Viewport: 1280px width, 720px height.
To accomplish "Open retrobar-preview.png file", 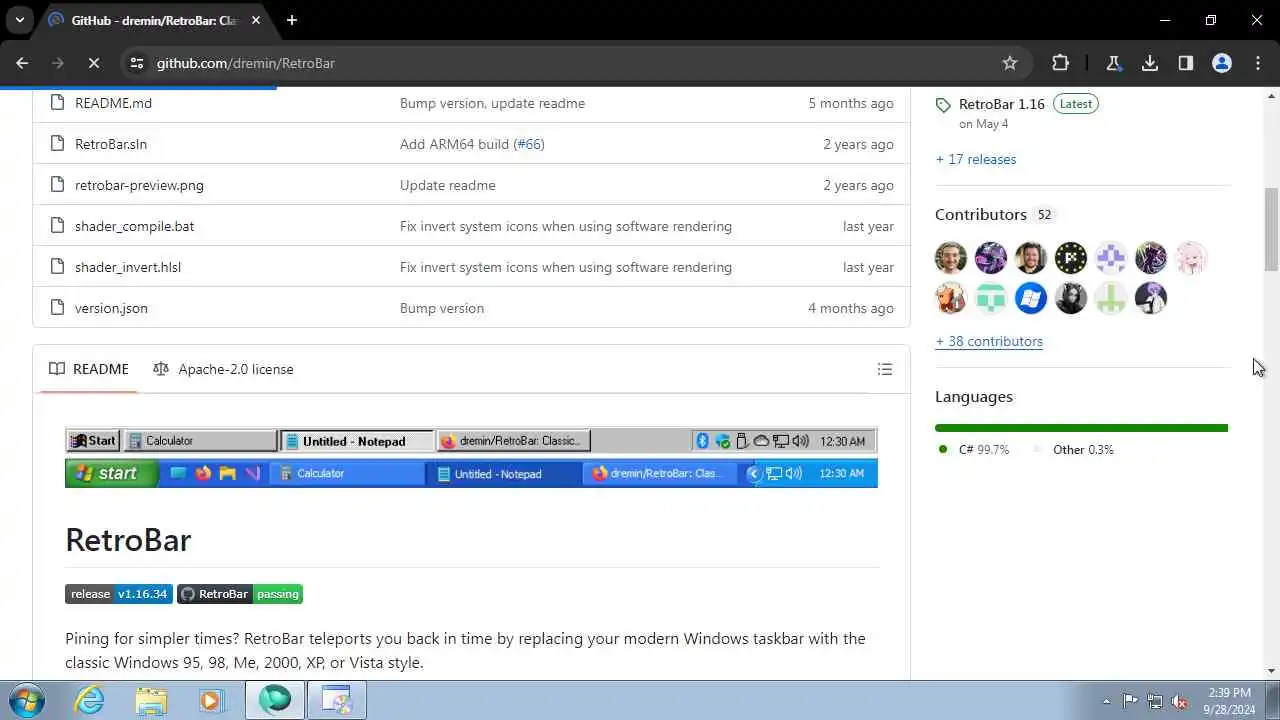I will tap(139, 185).
